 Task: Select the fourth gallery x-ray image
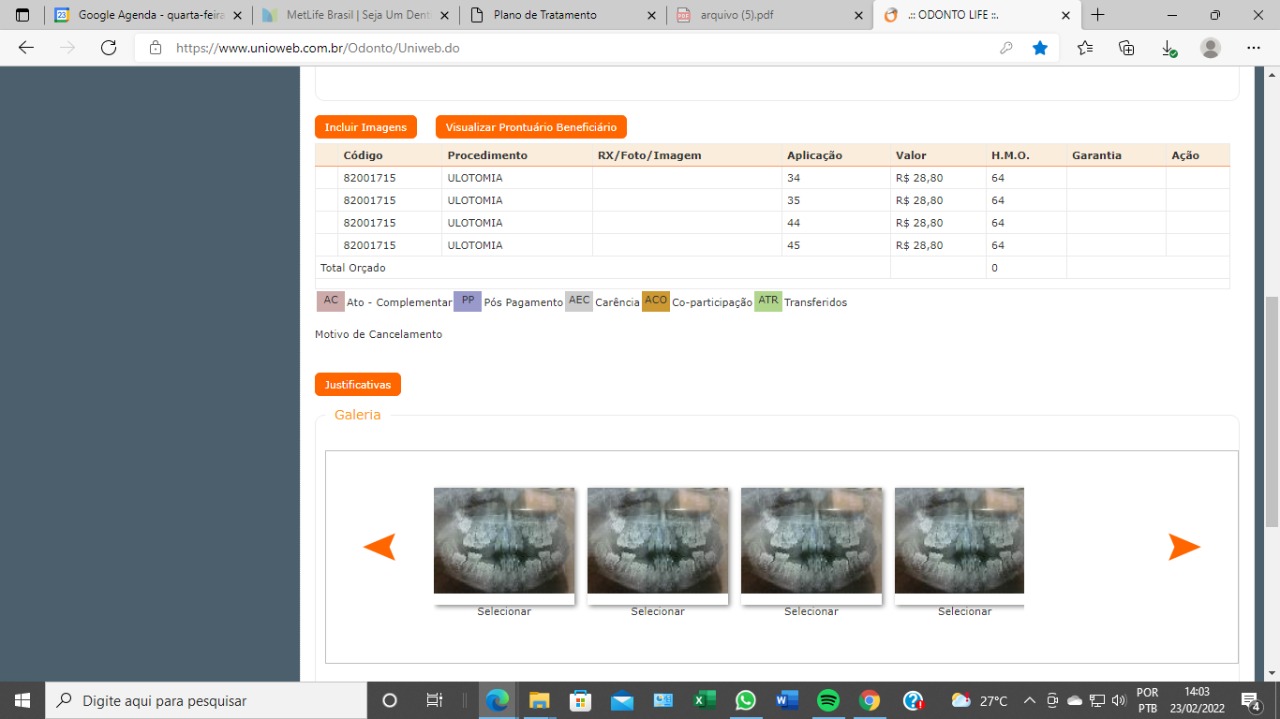click(x=959, y=541)
